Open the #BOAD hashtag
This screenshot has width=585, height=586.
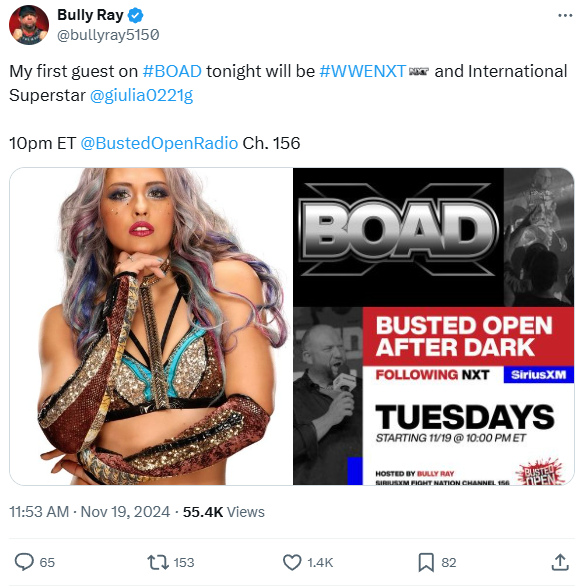pyautogui.click(x=172, y=71)
